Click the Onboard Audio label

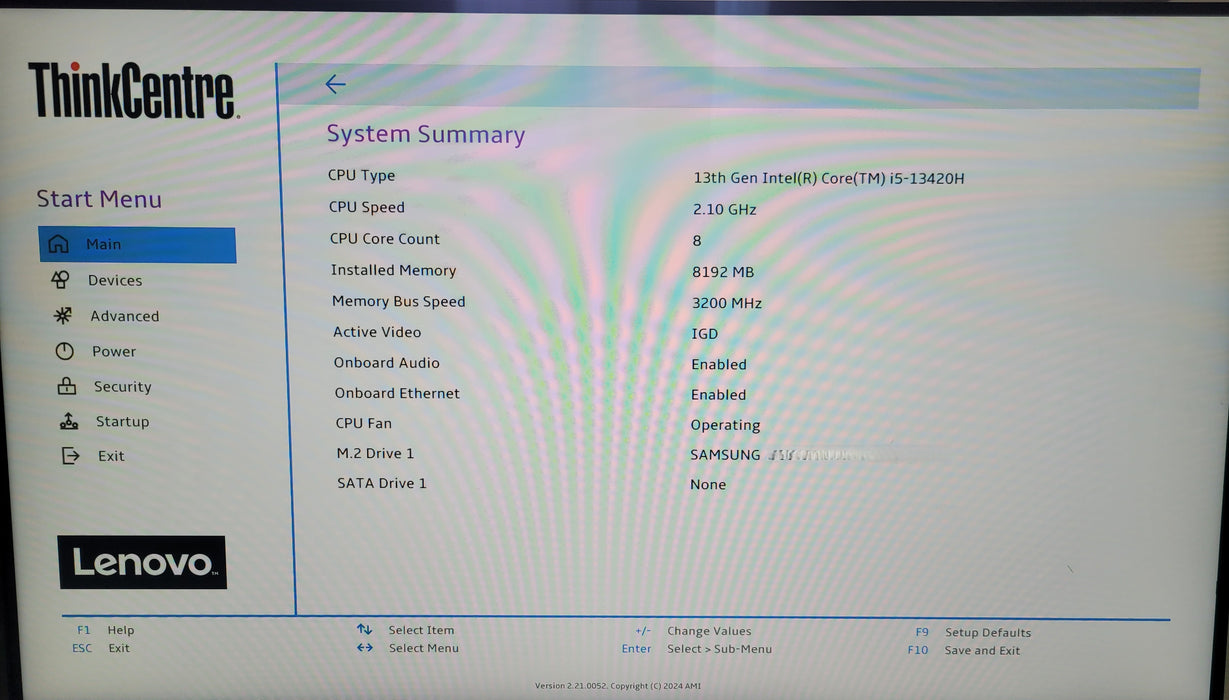click(x=387, y=363)
